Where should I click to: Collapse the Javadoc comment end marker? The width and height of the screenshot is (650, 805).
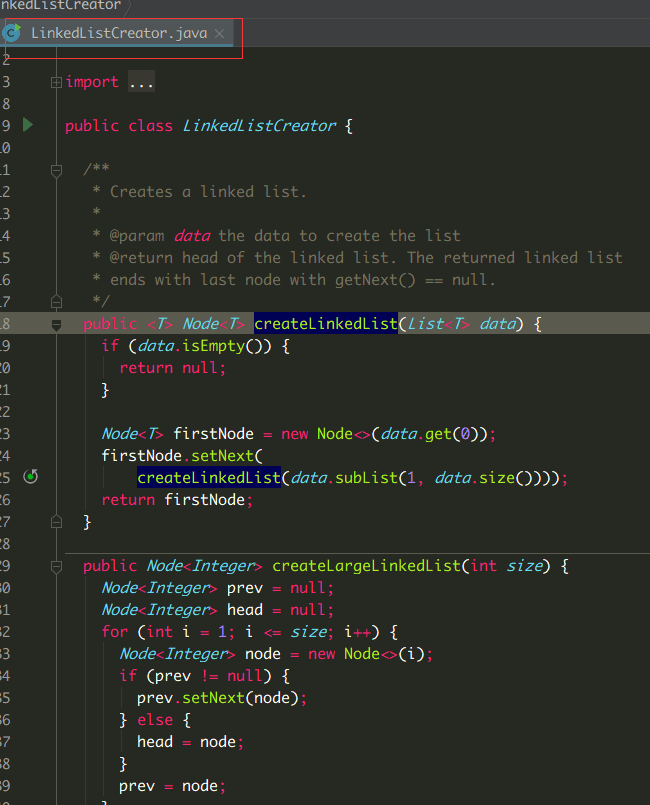[x=56, y=301]
